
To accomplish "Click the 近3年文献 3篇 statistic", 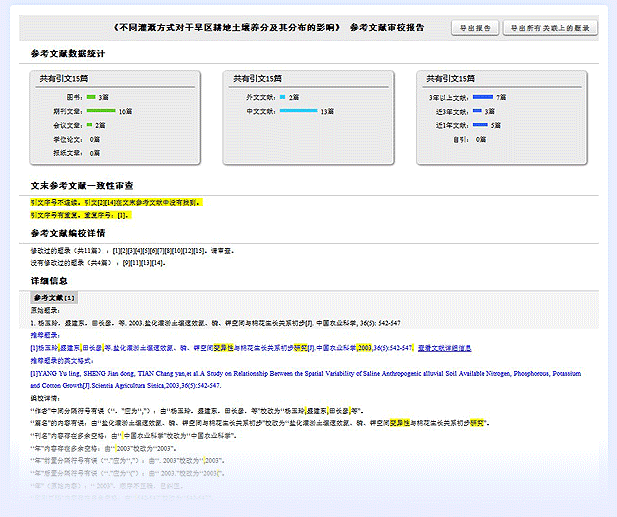I will pos(465,111).
